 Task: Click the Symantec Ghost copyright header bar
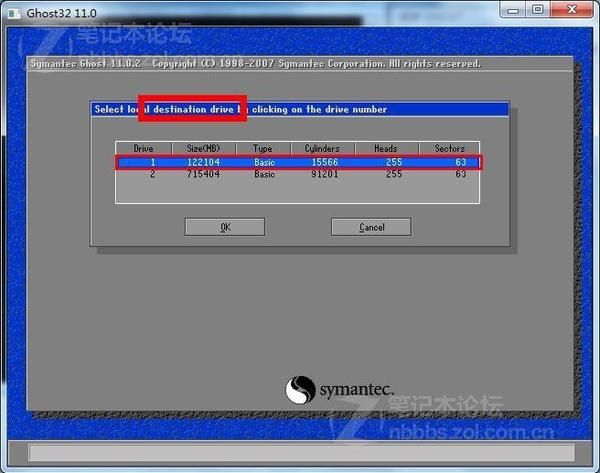[300, 64]
